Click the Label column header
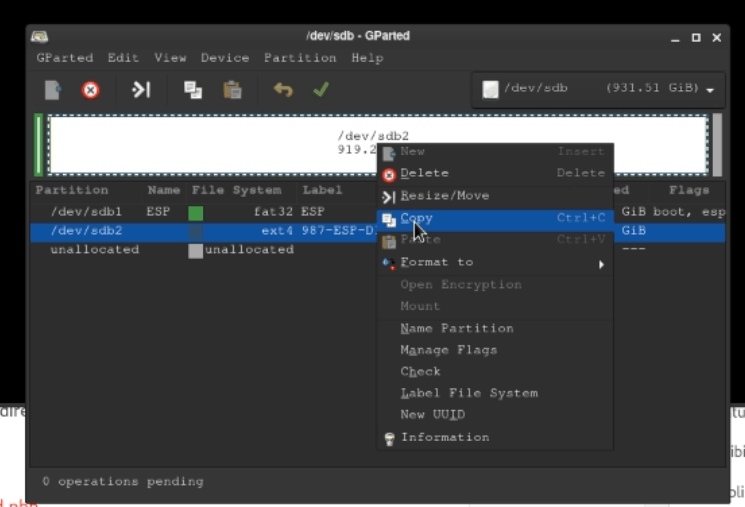Screen dimensions: 745x507 (322, 191)
